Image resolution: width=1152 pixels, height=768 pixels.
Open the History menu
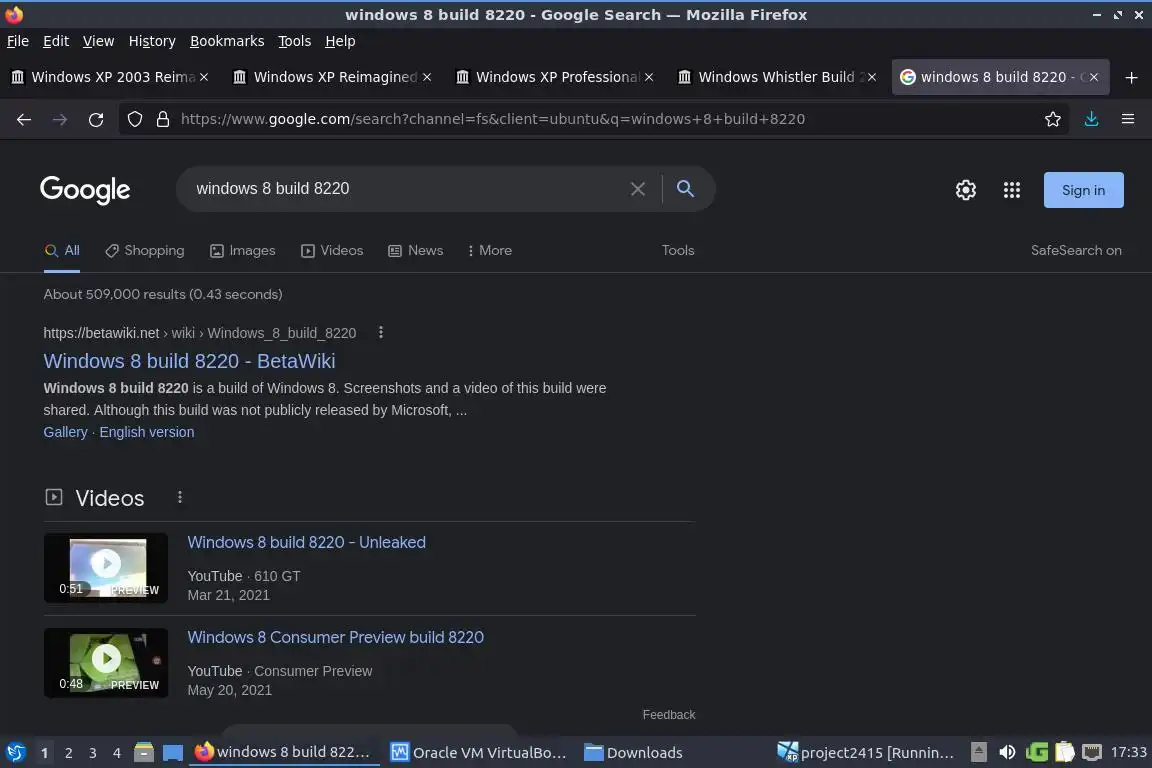click(x=152, y=41)
